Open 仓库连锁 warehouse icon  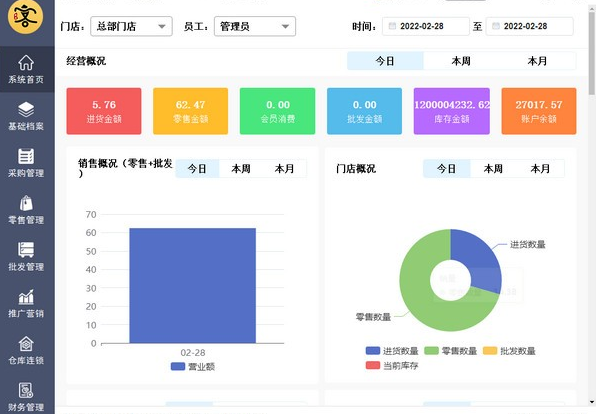[26, 344]
